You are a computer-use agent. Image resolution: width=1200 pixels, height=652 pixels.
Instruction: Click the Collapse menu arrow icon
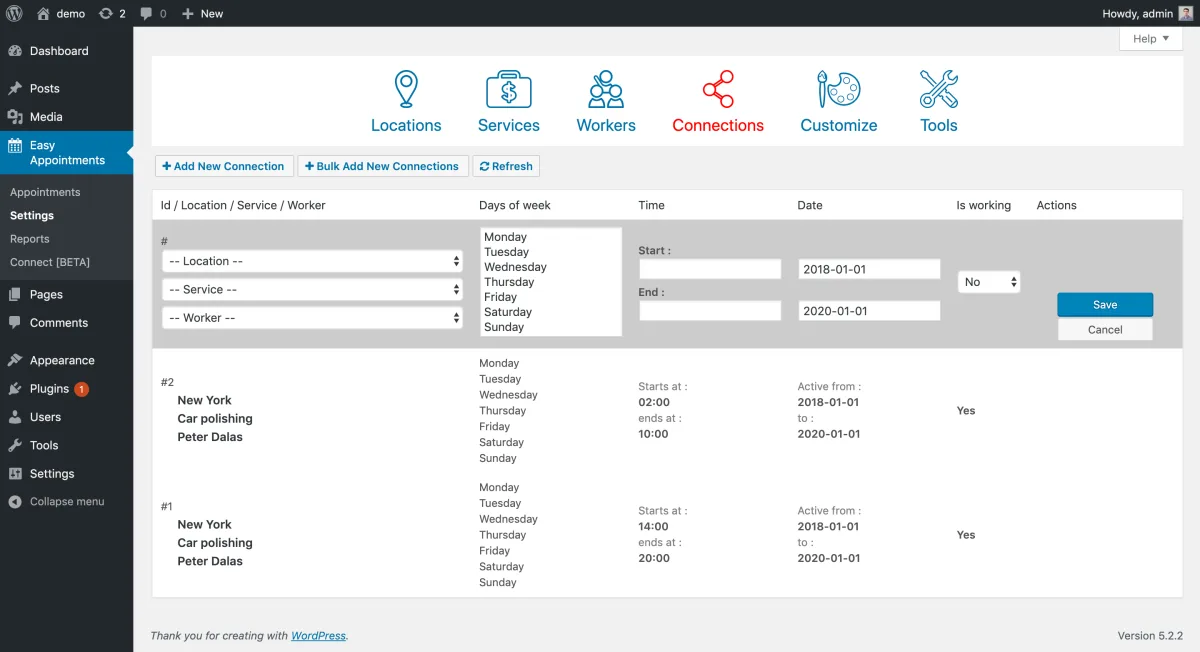15,502
